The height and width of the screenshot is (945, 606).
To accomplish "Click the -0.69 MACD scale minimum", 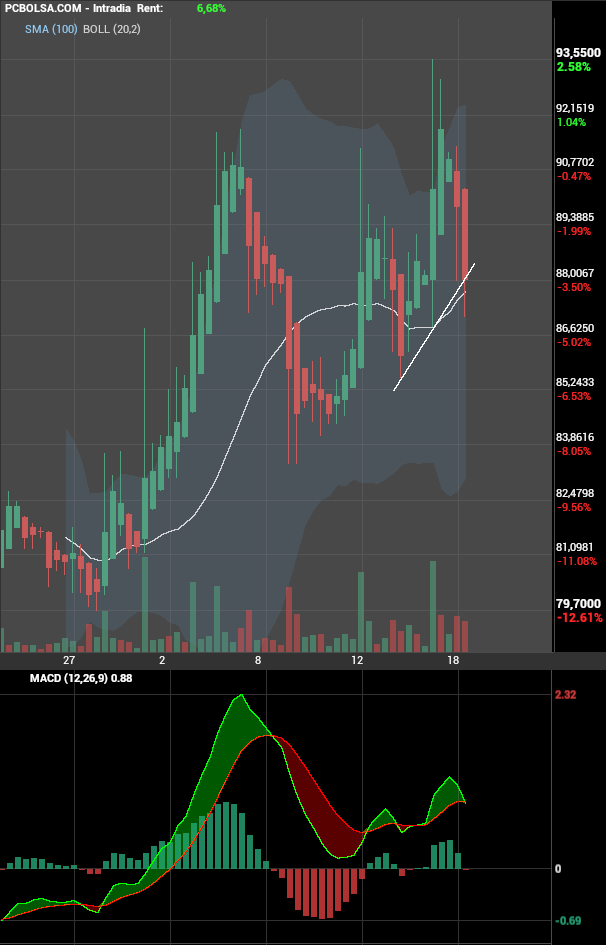I will click(566, 920).
